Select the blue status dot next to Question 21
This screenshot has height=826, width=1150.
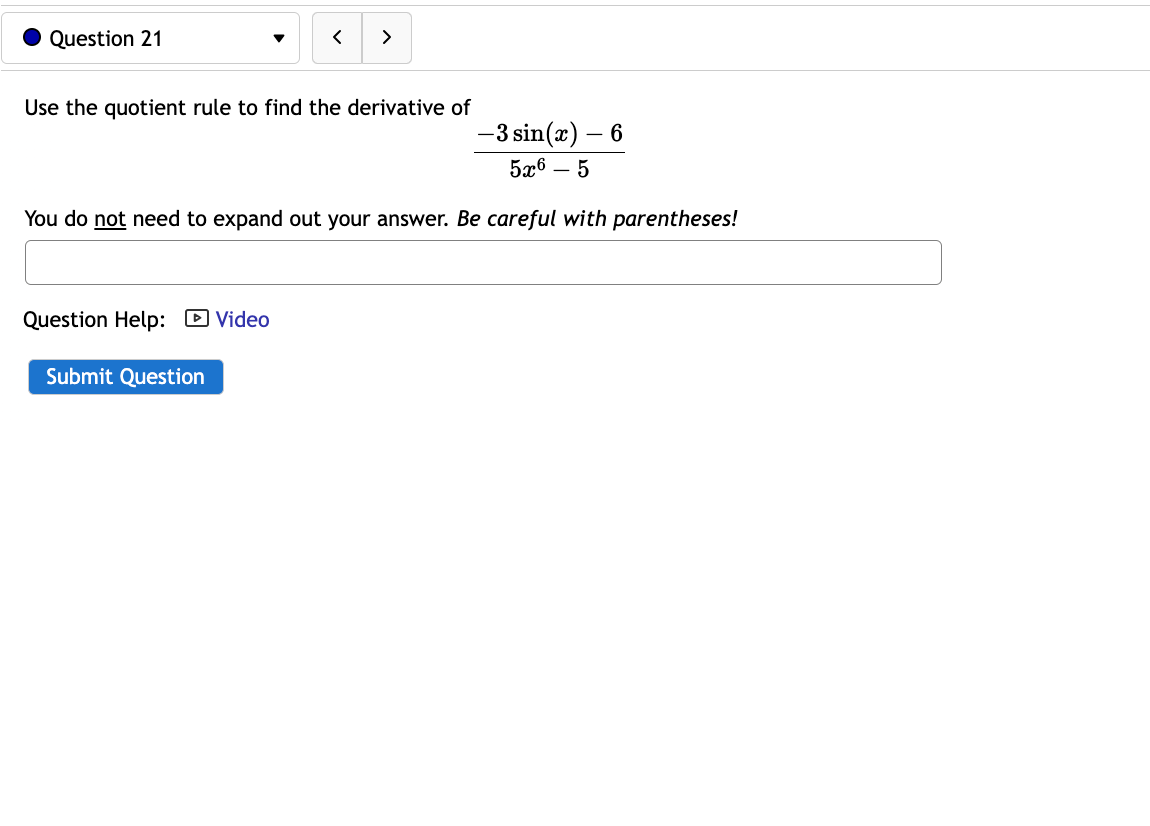31,37
